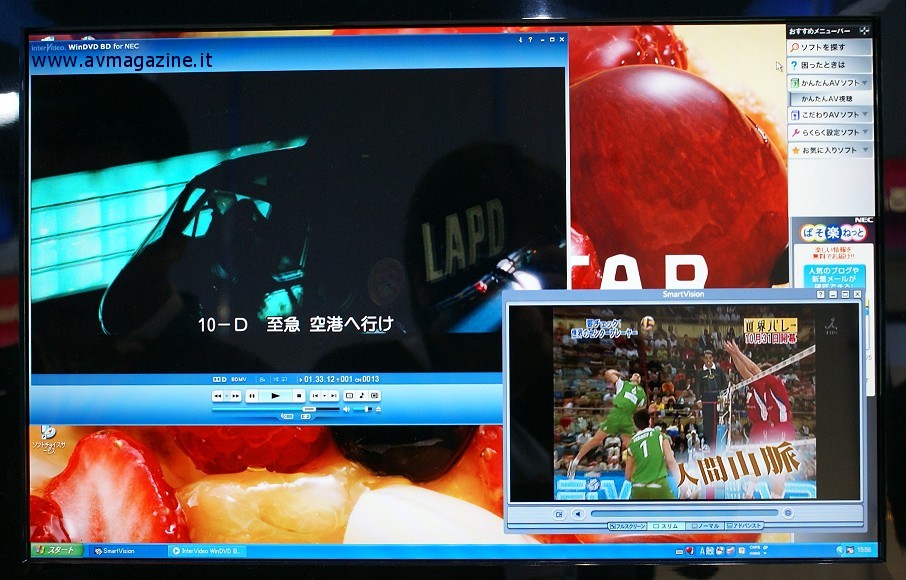
Task: Mute WinDVD with the speaker icon
Action: tap(346, 409)
